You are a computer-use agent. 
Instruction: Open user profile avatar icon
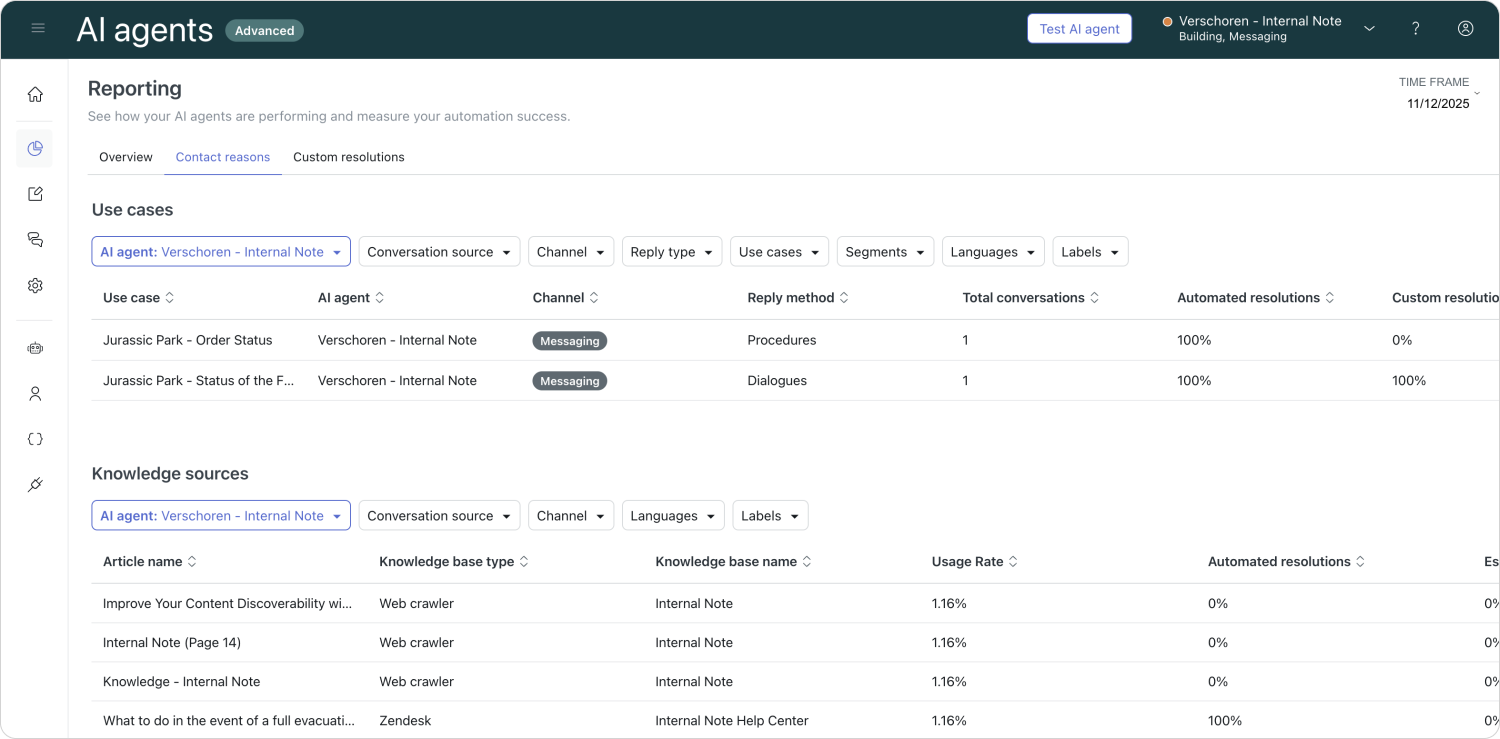pos(1465,29)
